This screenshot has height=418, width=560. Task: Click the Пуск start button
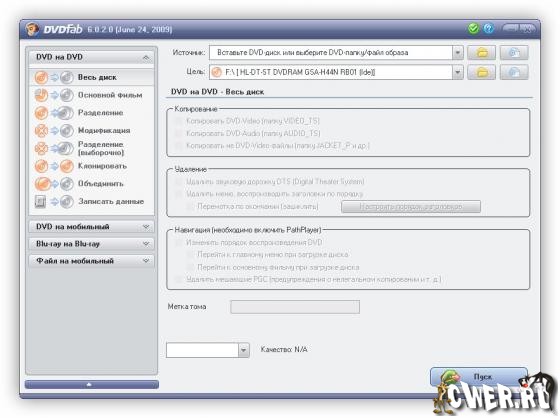click(479, 377)
